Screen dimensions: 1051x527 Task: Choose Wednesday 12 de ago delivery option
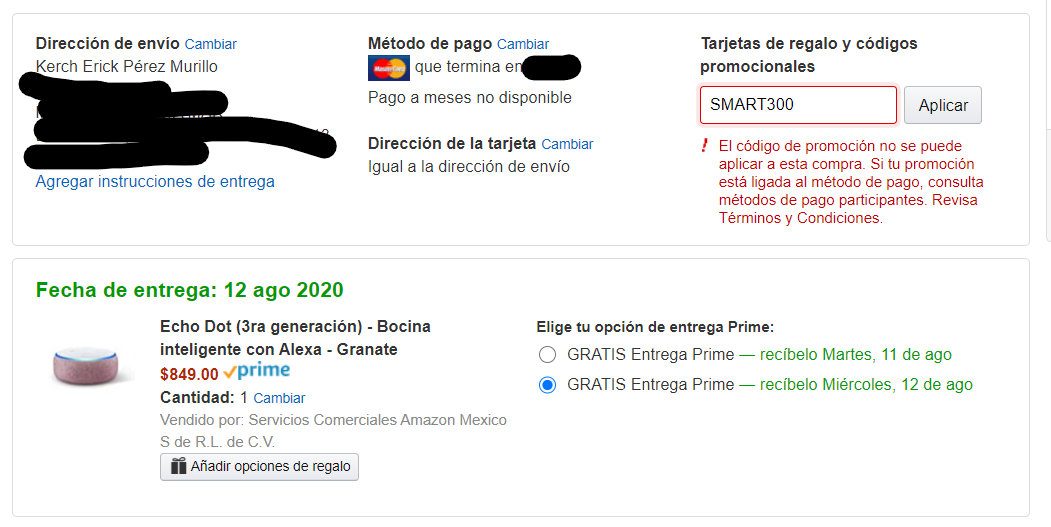[x=547, y=385]
